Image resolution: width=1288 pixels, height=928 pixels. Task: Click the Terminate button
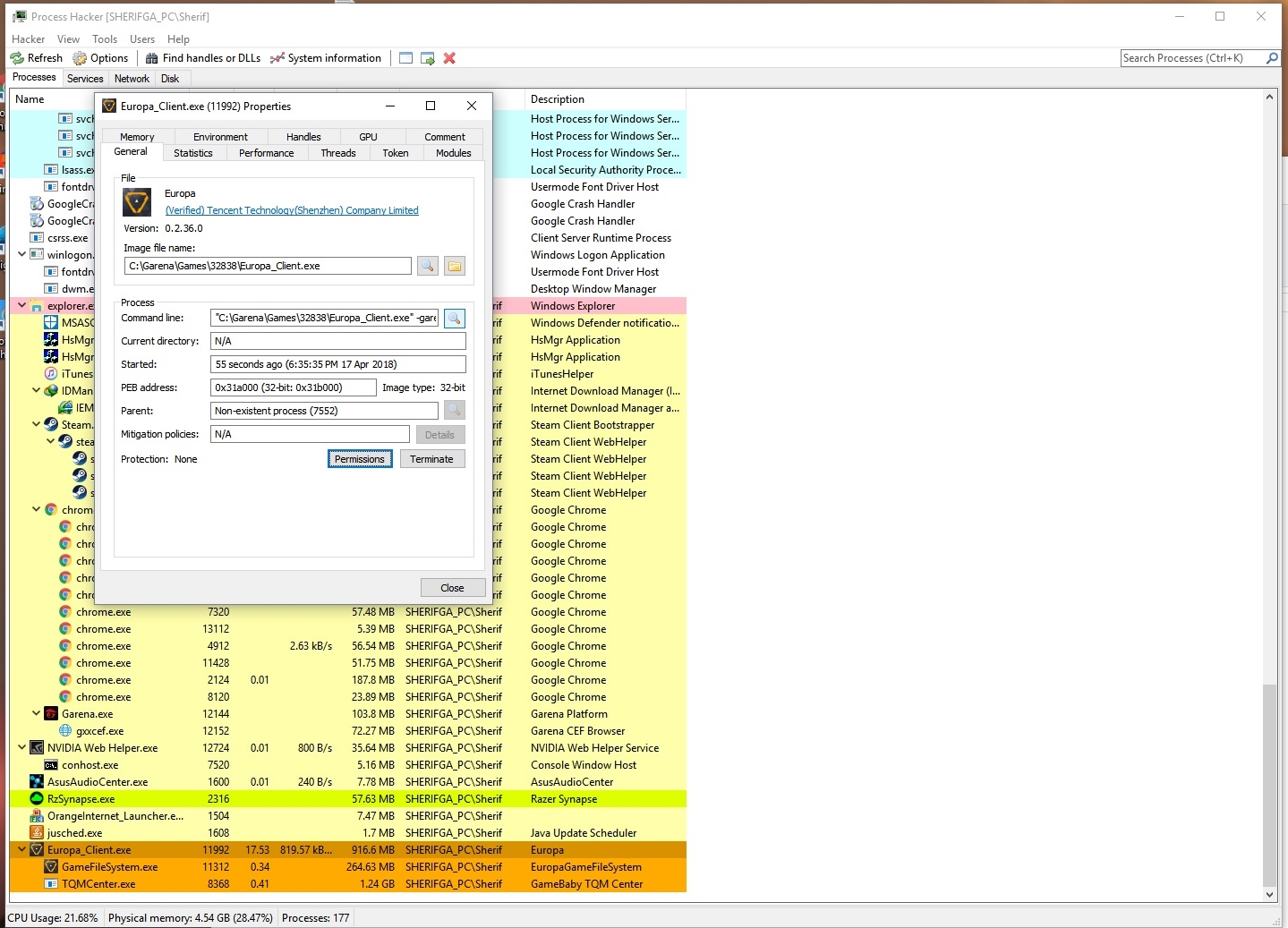(432, 459)
